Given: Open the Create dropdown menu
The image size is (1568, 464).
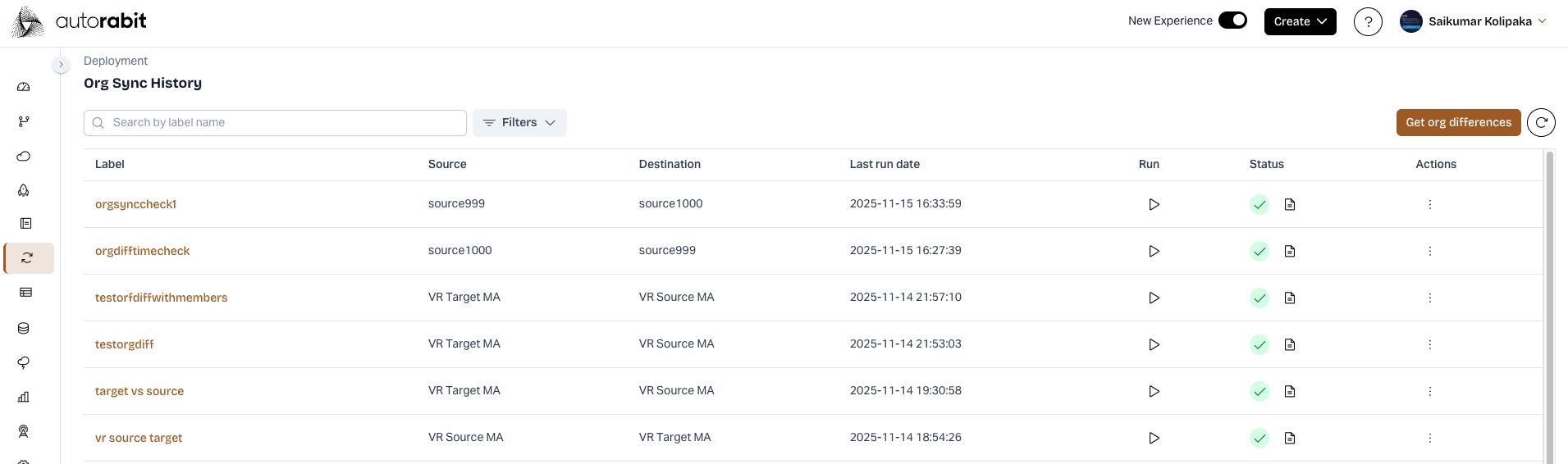Looking at the screenshot, I should [x=1300, y=21].
